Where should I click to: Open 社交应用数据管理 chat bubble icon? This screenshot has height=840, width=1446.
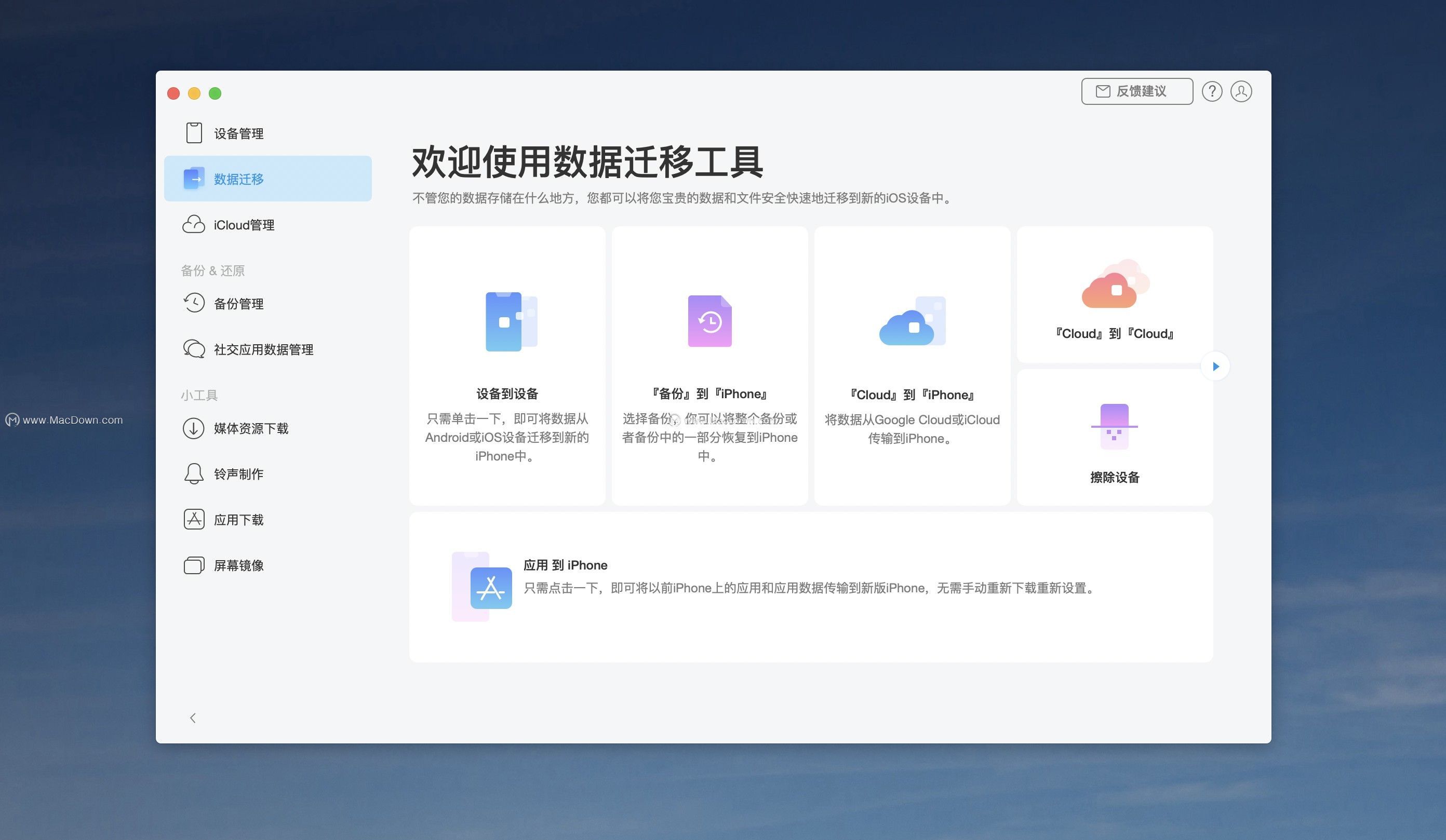point(194,348)
